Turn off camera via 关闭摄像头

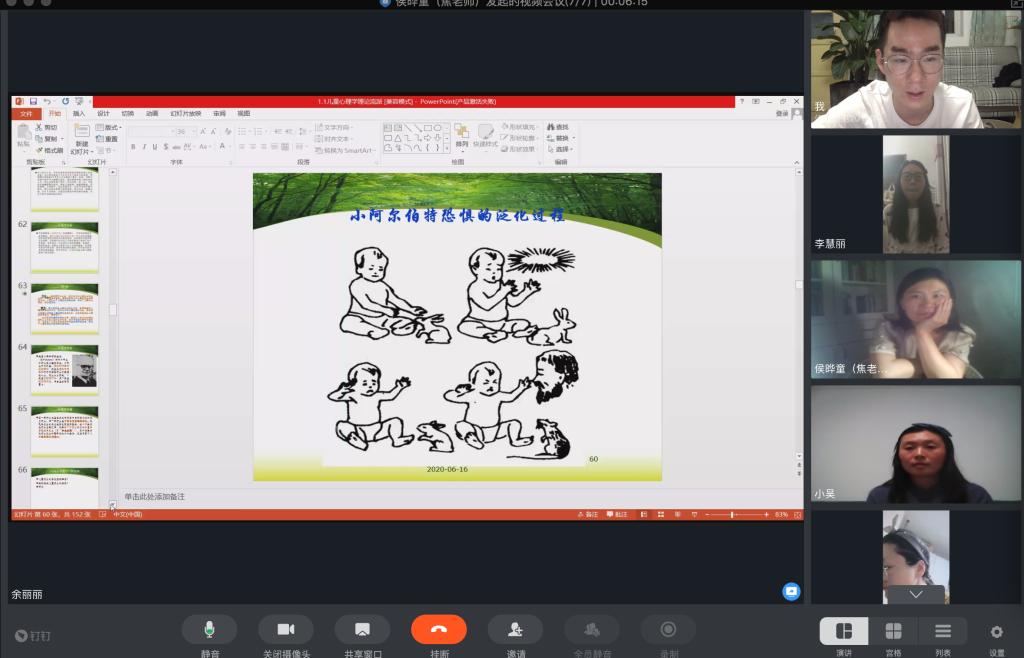coord(285,629)
